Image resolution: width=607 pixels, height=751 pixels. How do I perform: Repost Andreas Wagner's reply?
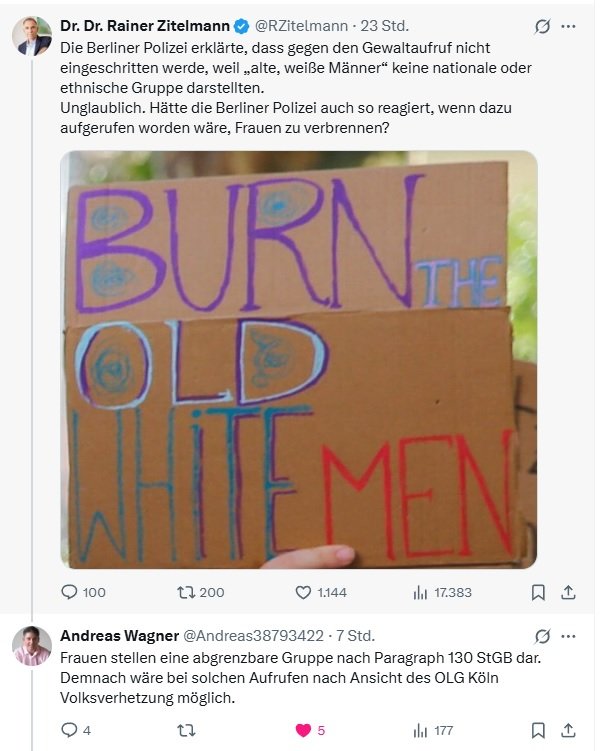186,730
